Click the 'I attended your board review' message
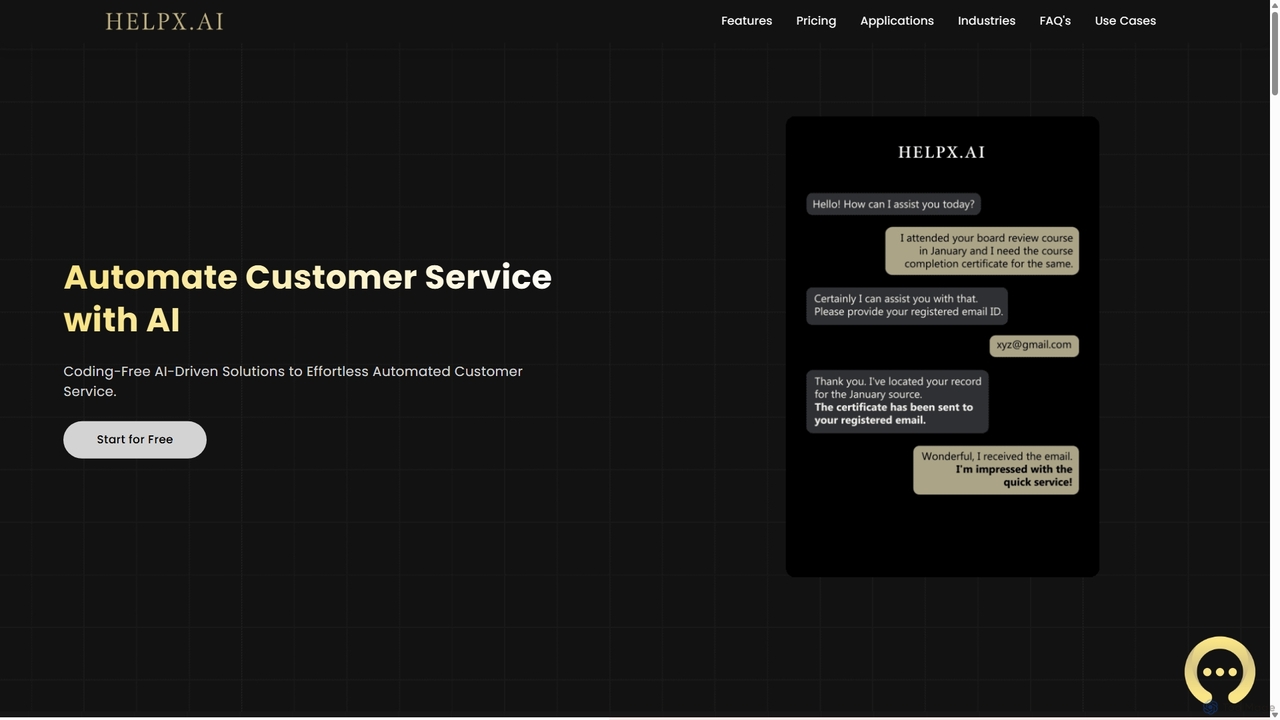 pos(982,251)
